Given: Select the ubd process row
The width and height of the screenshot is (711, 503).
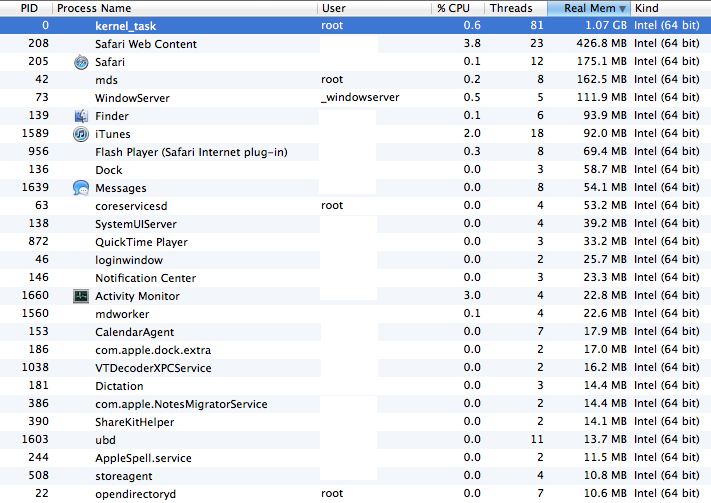Looking at the screenshot, I should click(x=356, y=440).
